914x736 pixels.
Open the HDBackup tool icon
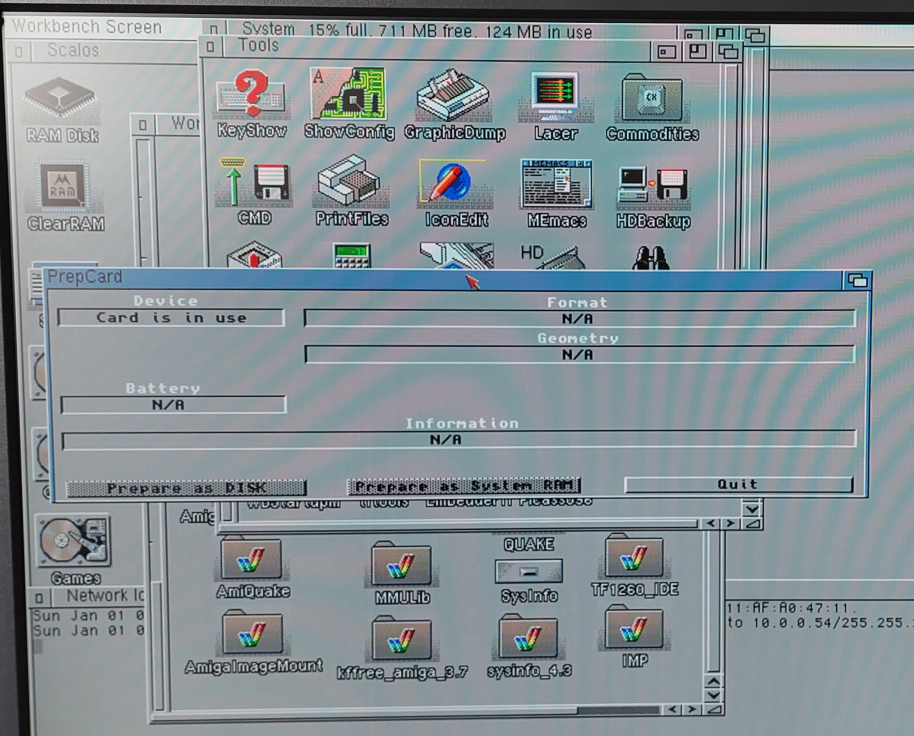[653, 196]
